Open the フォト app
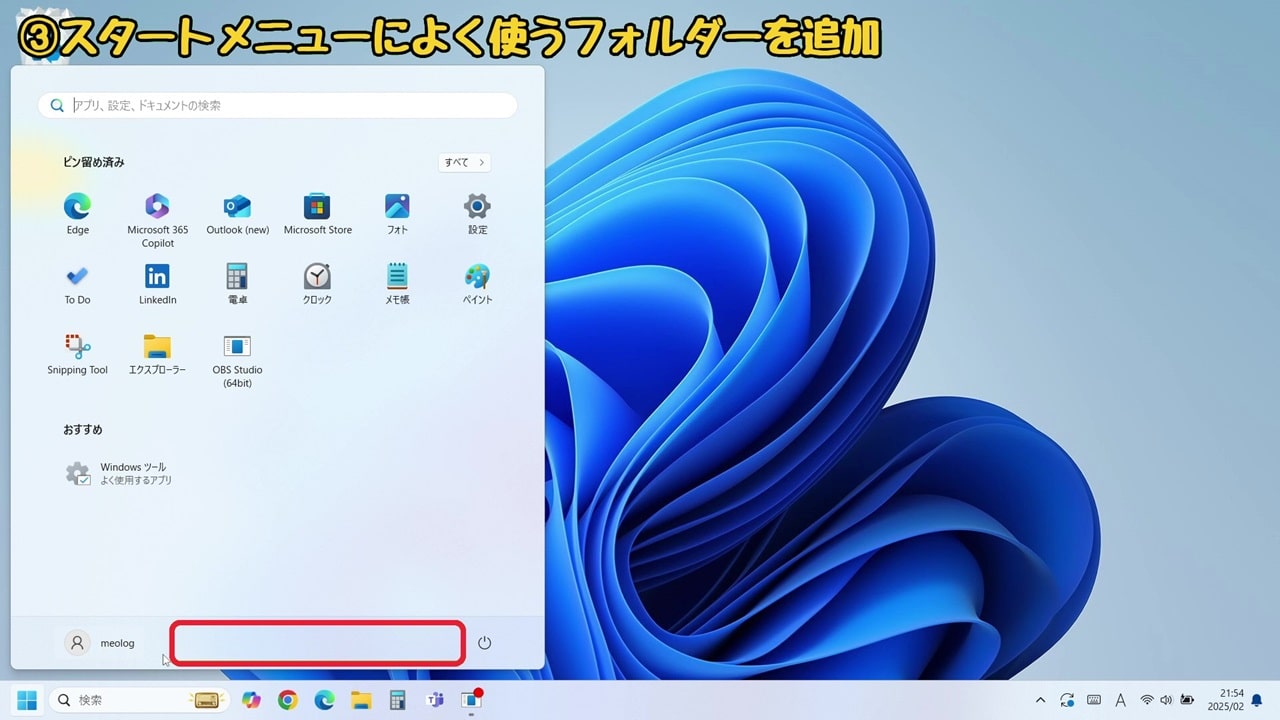 click(397, 214)
